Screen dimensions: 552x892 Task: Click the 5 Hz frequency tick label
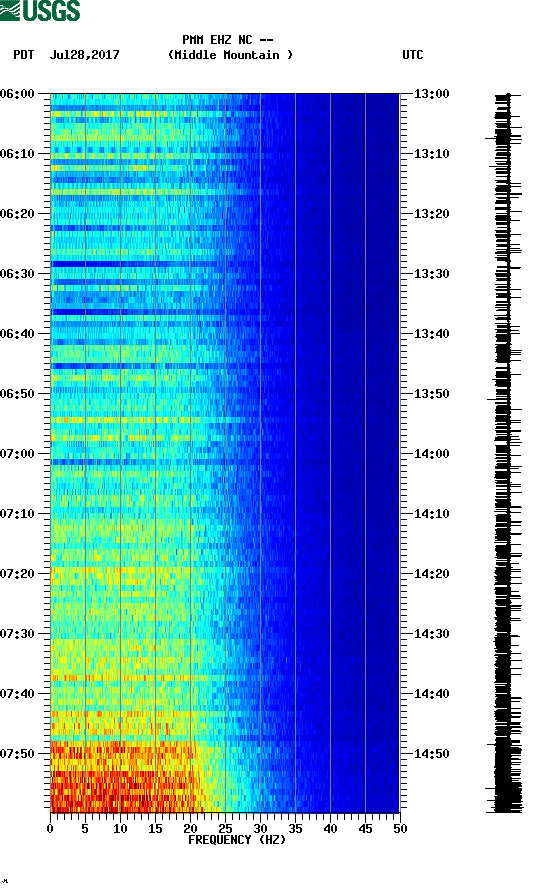(85, 829)
